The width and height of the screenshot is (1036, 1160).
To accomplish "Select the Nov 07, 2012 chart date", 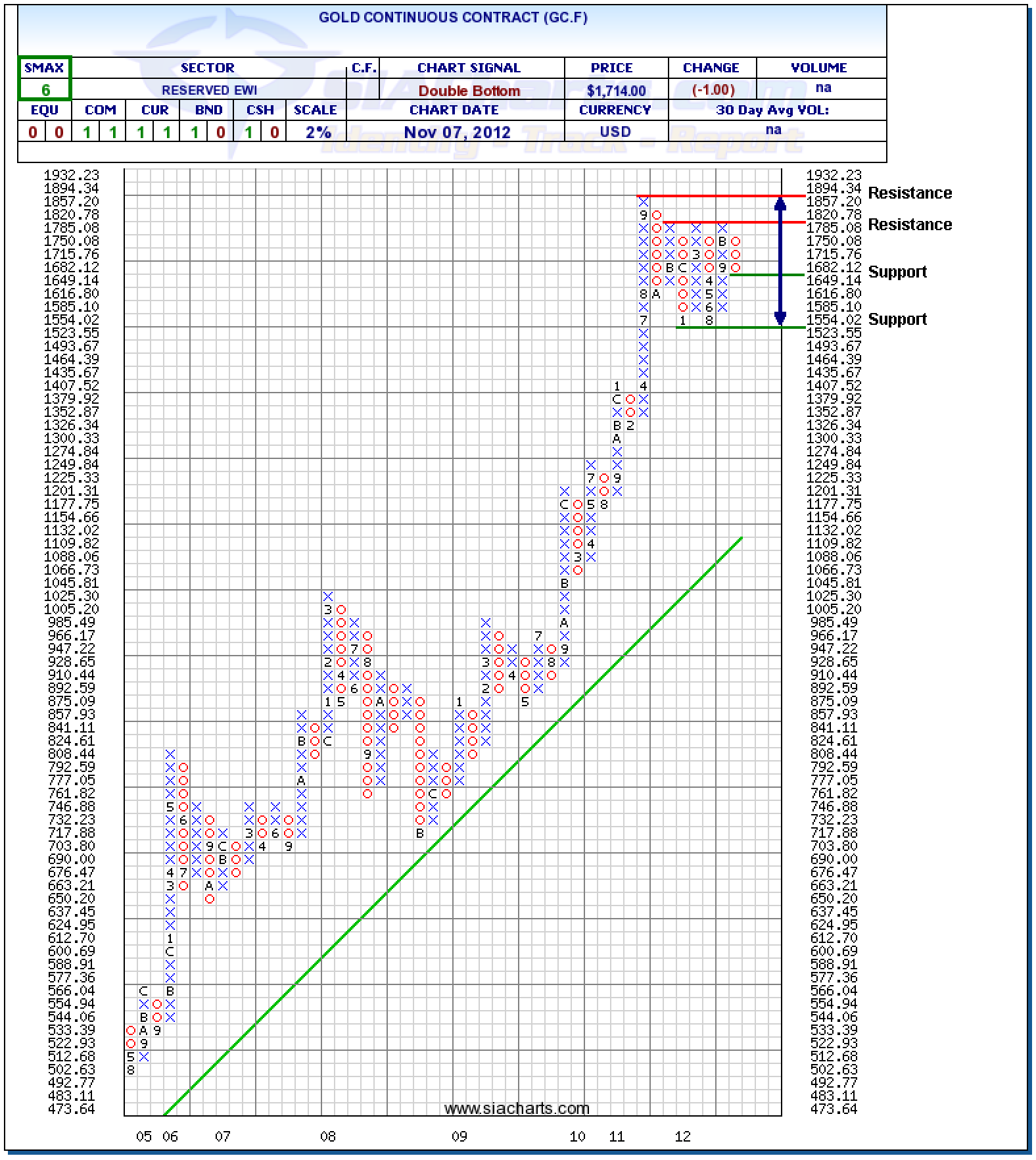I will [x=457, y=132].
